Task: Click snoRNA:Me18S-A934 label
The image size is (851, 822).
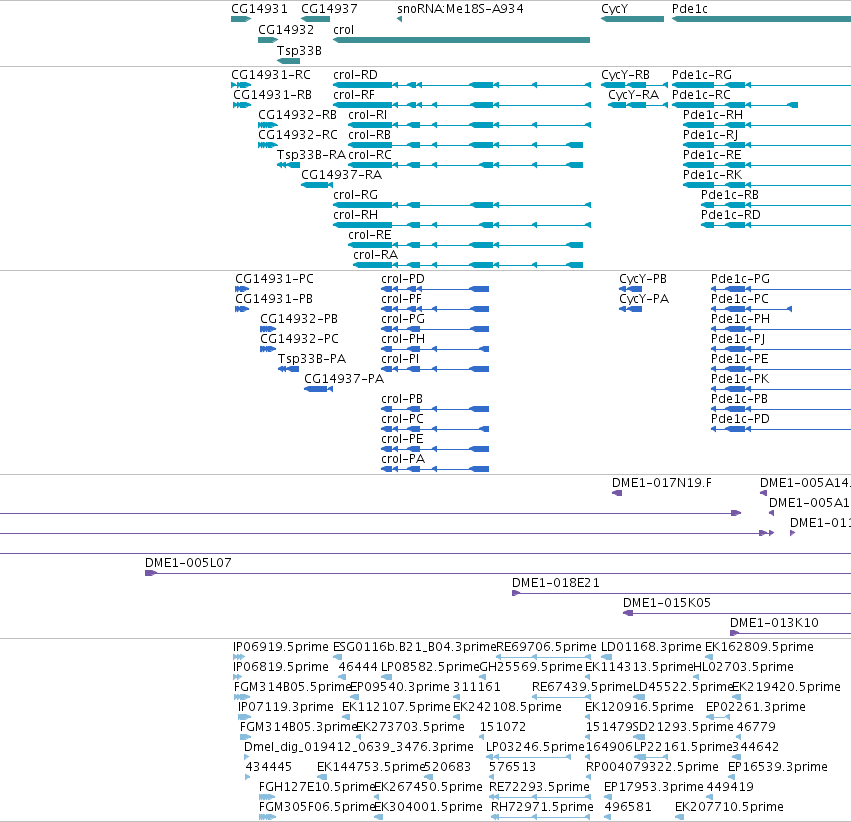Action: (x=460, y=9)
